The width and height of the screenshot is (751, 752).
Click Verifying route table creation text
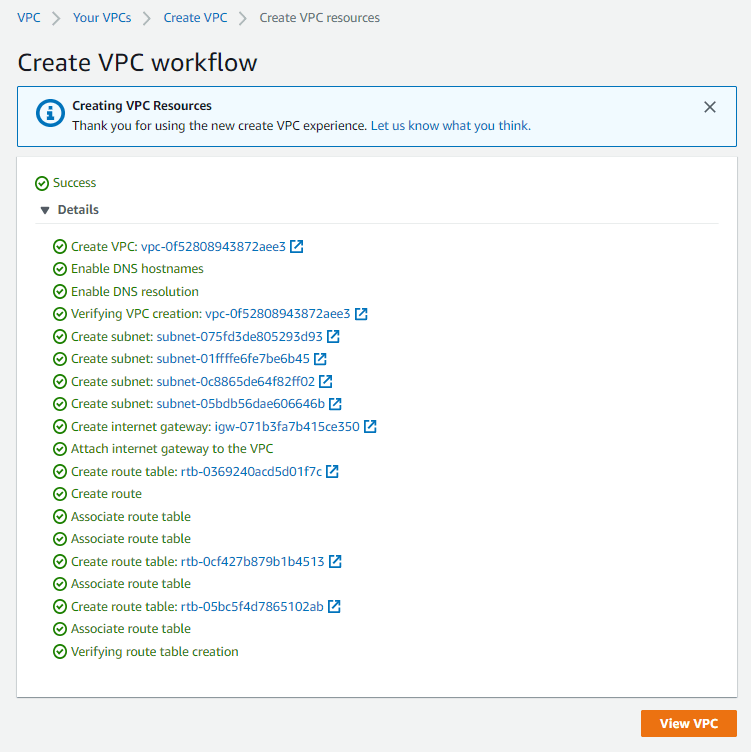coord(155,652)
